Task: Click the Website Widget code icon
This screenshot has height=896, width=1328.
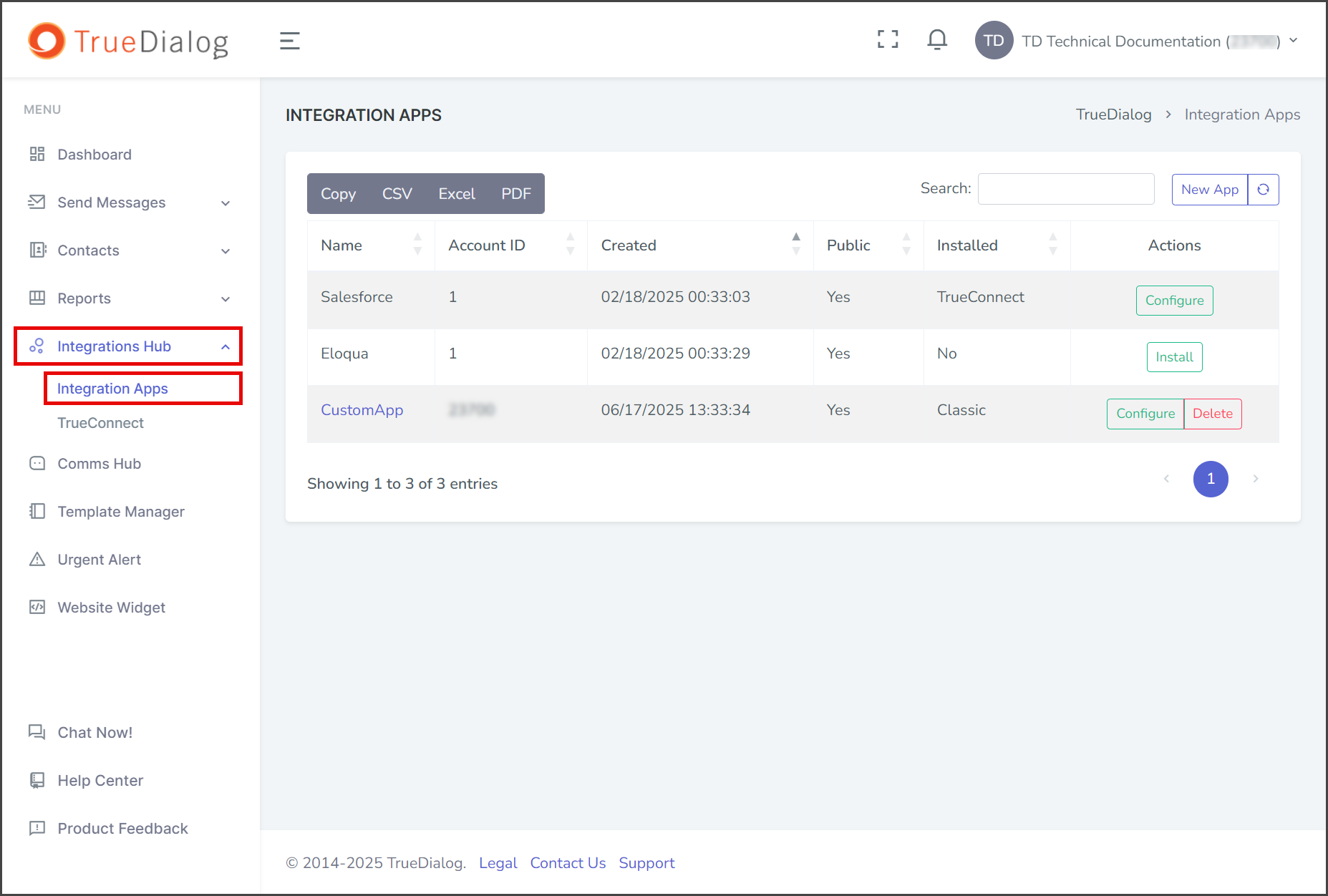Action: point(37,607)
